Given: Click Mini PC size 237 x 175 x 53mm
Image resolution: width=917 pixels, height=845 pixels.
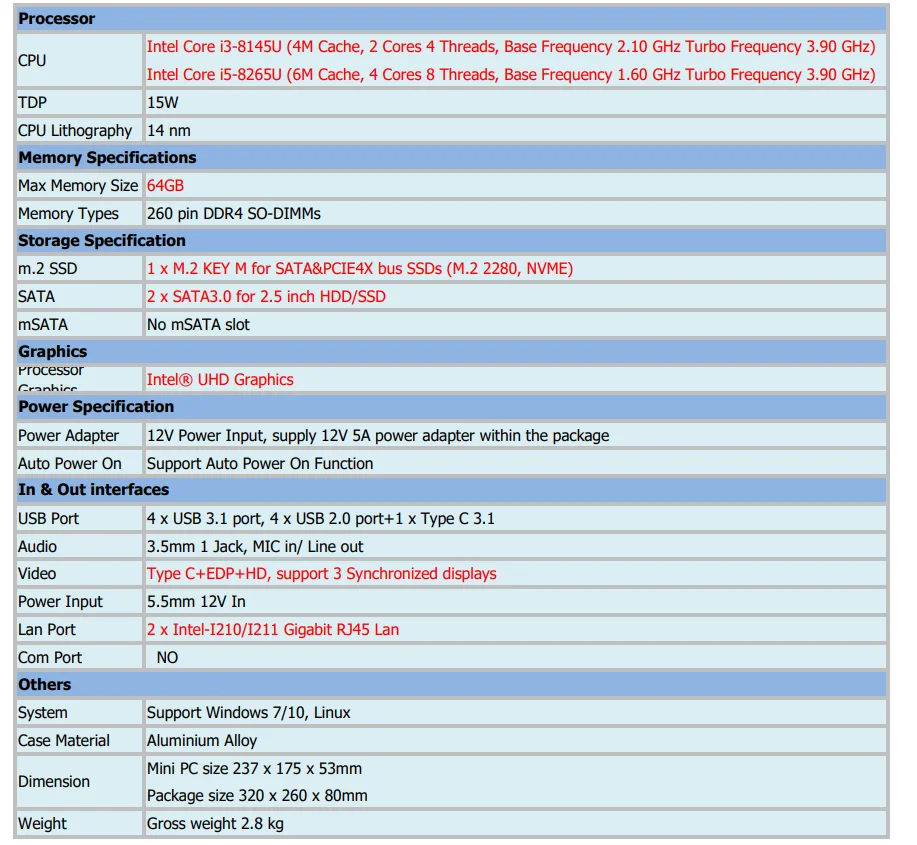Looking at the screenshot, I should (x=254, y=770).
